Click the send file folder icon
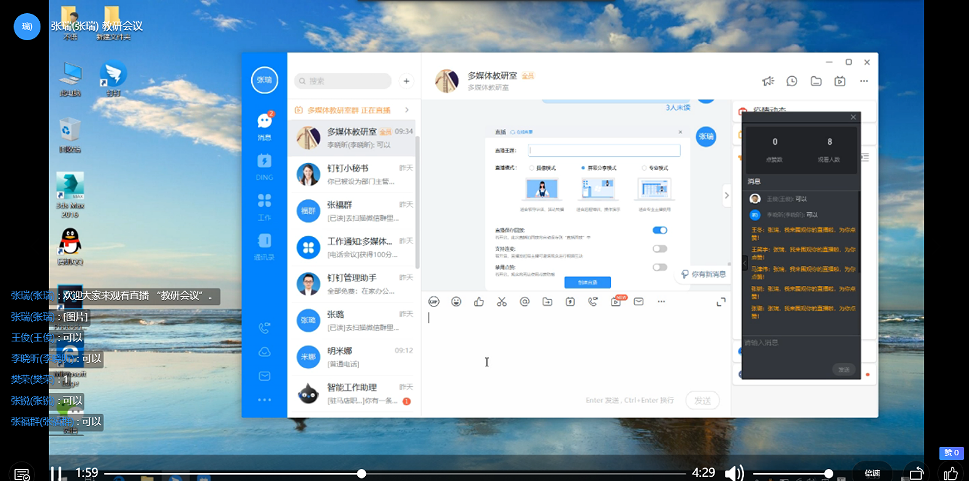Viewport: 969px width, 481px height. [x=548, y=302]
